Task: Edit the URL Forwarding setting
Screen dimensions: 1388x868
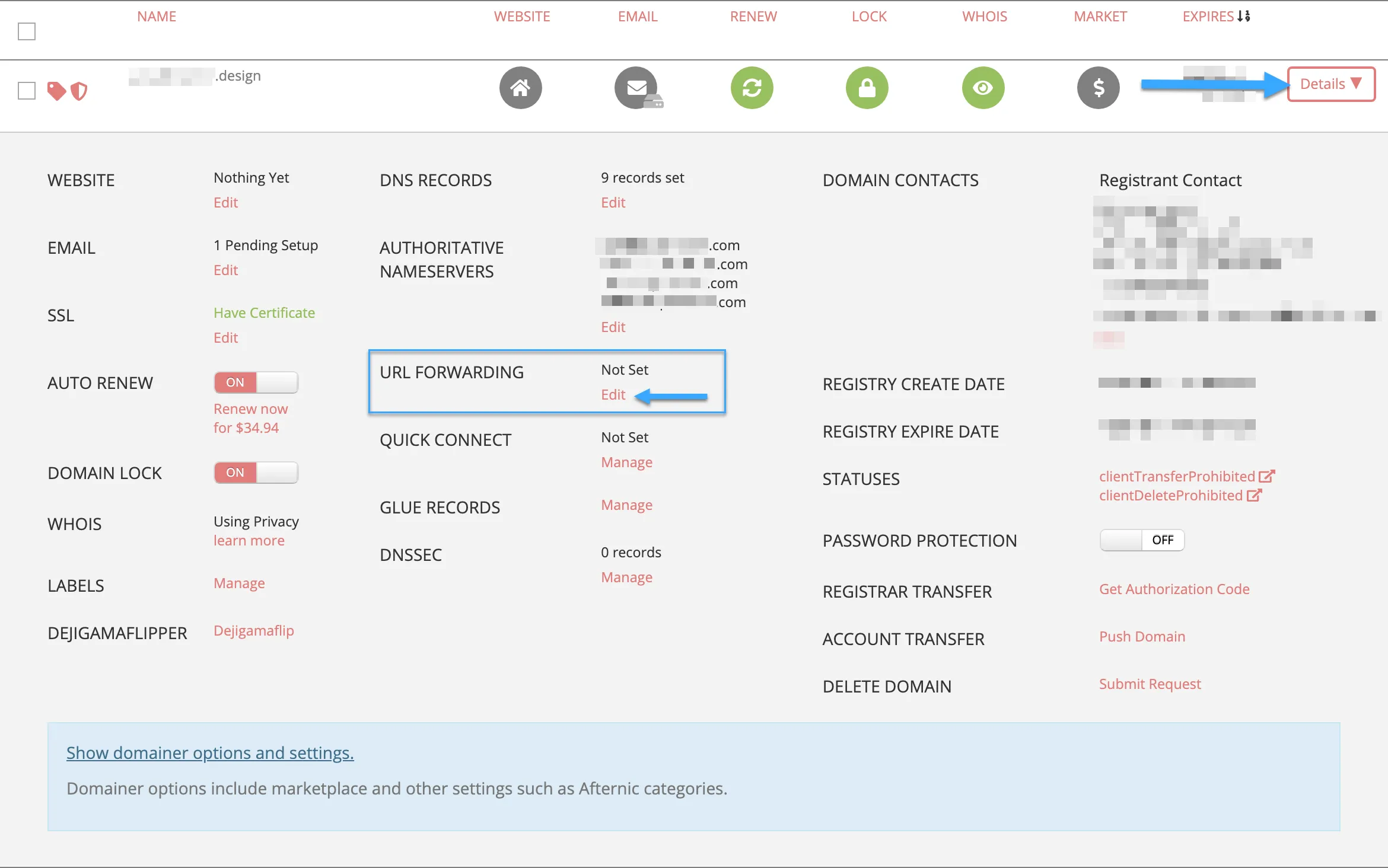Action: point(613,394)
